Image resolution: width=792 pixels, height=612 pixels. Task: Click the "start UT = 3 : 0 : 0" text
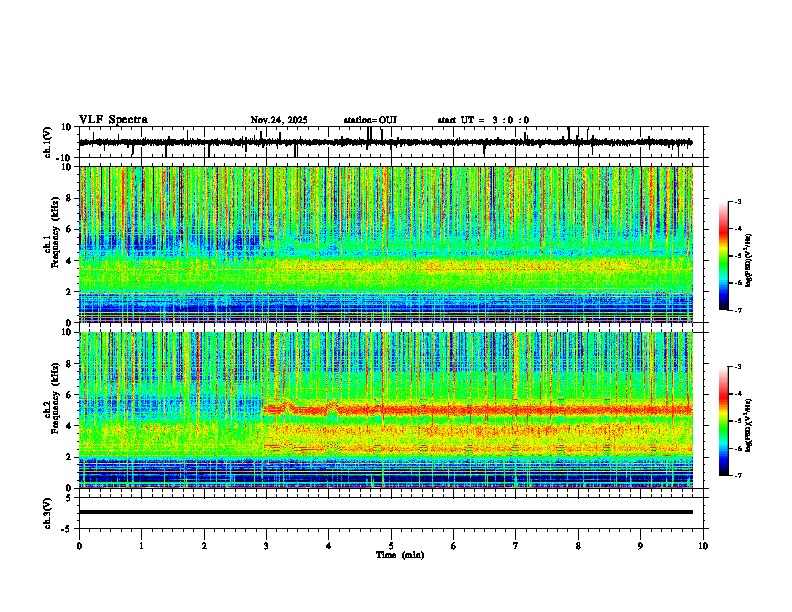pos(483,120)
